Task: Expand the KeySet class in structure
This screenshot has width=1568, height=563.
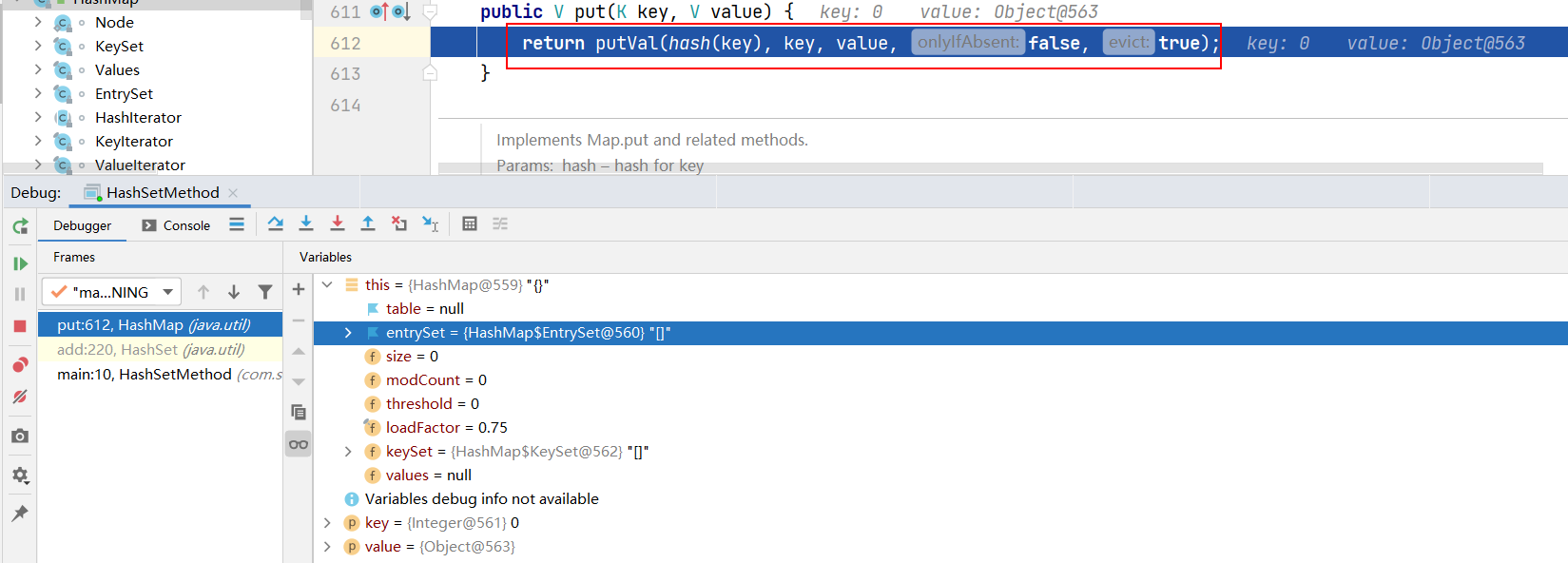Action: point(38,46)
